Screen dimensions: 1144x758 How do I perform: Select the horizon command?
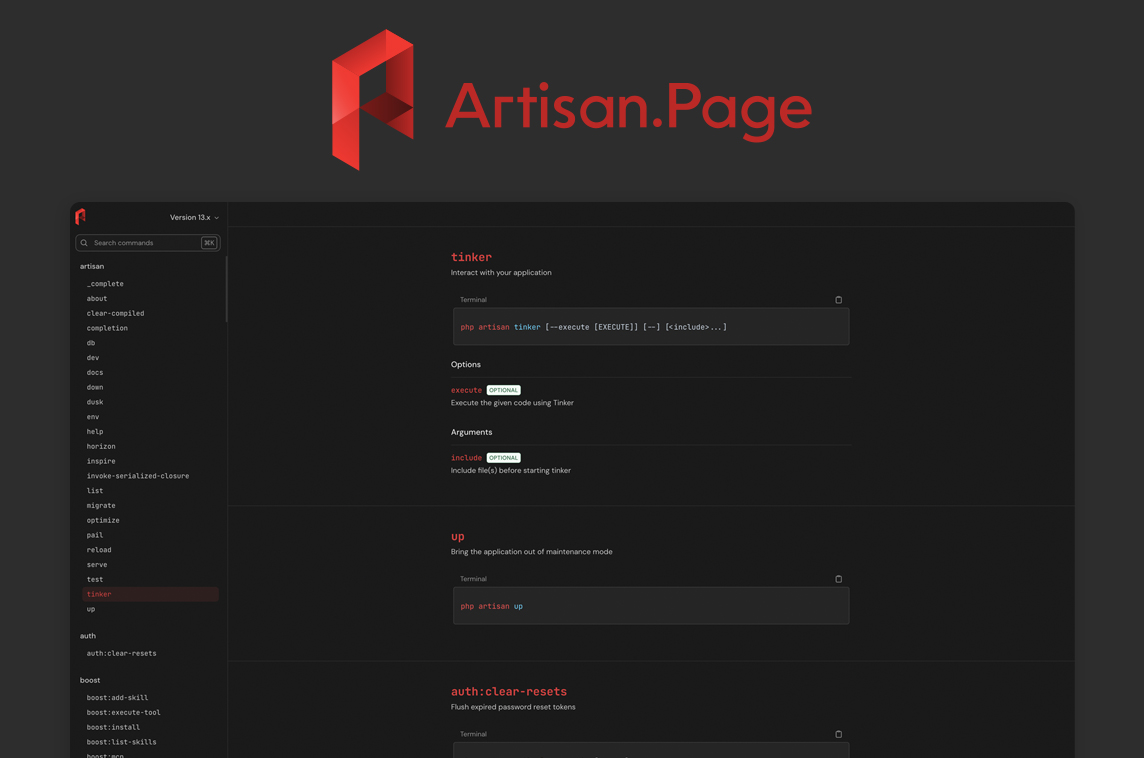pyautogui.click(x=101, y=446)
